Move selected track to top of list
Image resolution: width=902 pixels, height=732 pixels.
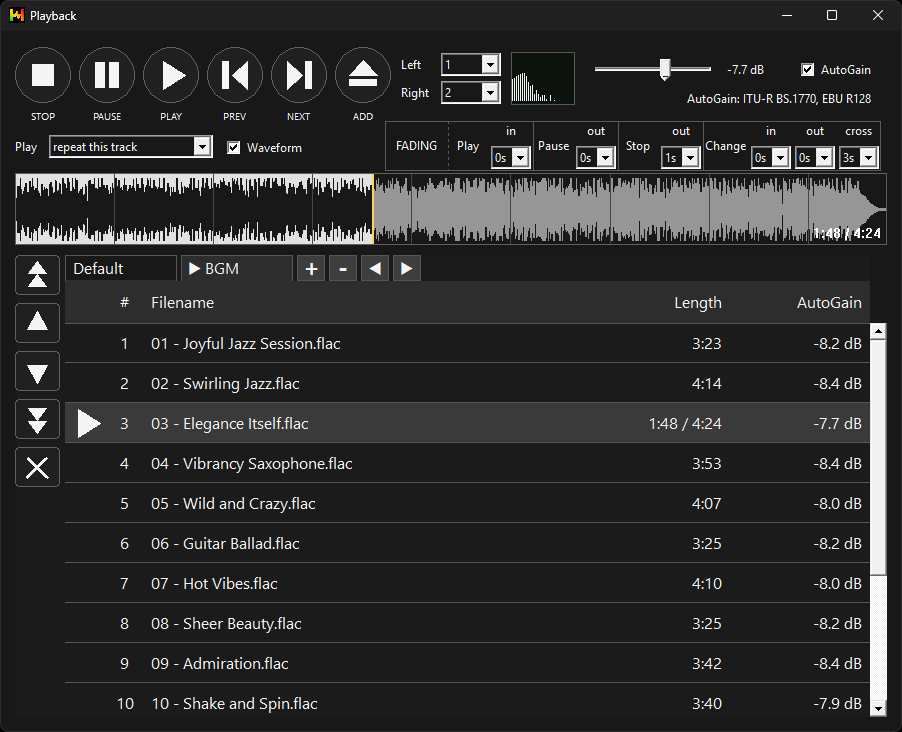[x=37, y=274]
